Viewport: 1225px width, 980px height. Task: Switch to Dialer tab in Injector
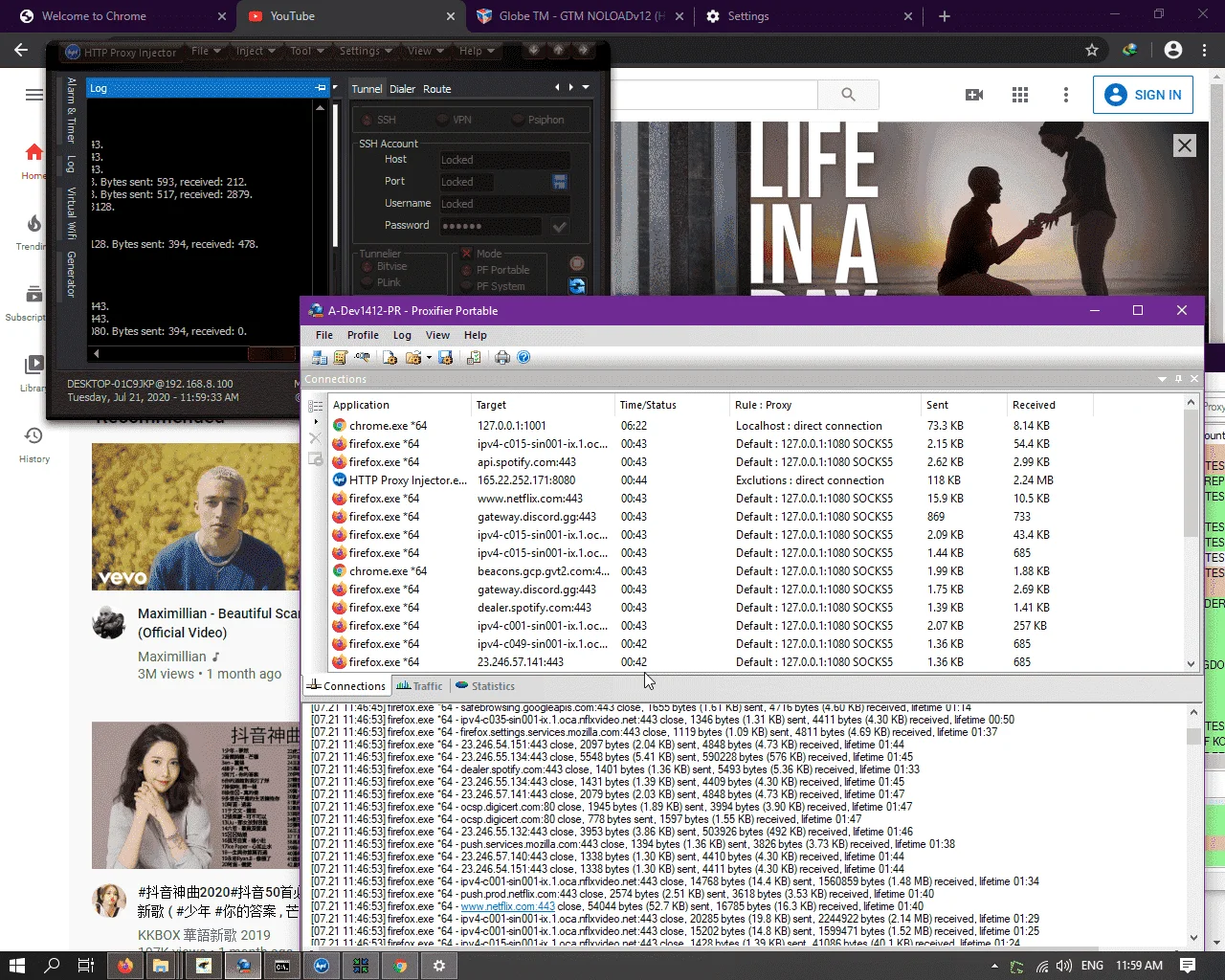click(x=402, y=89)
